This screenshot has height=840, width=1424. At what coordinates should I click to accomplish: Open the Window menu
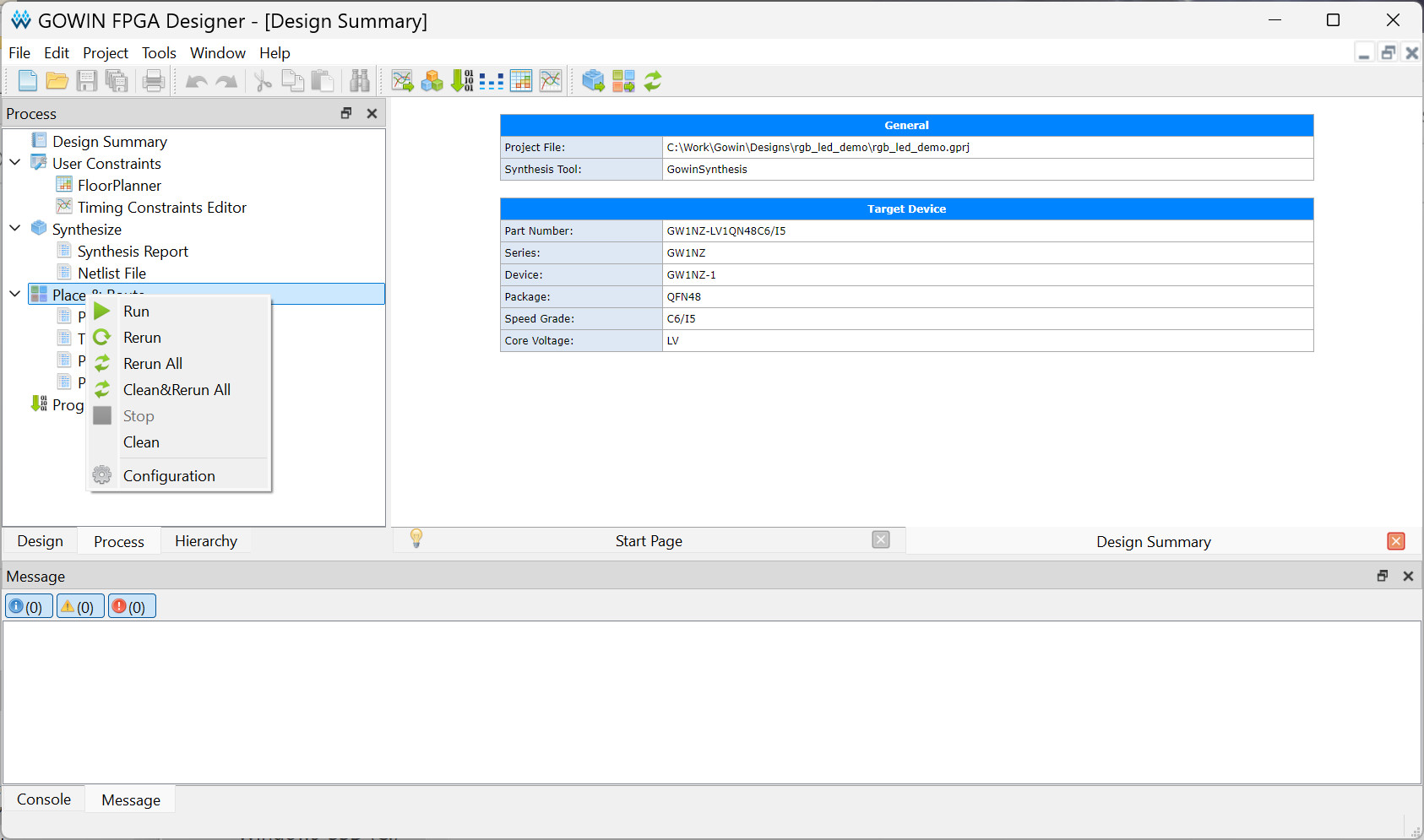[218, 52]
